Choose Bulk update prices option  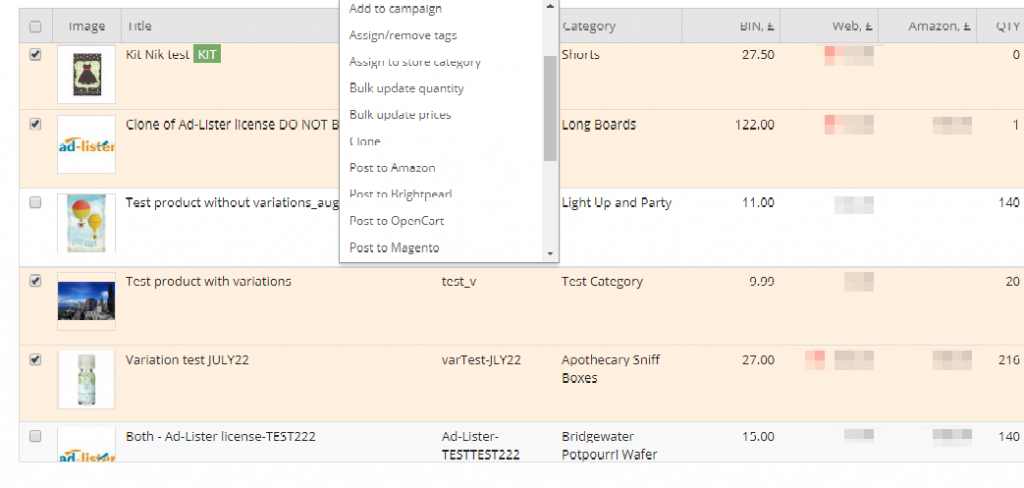coord(400,115)
